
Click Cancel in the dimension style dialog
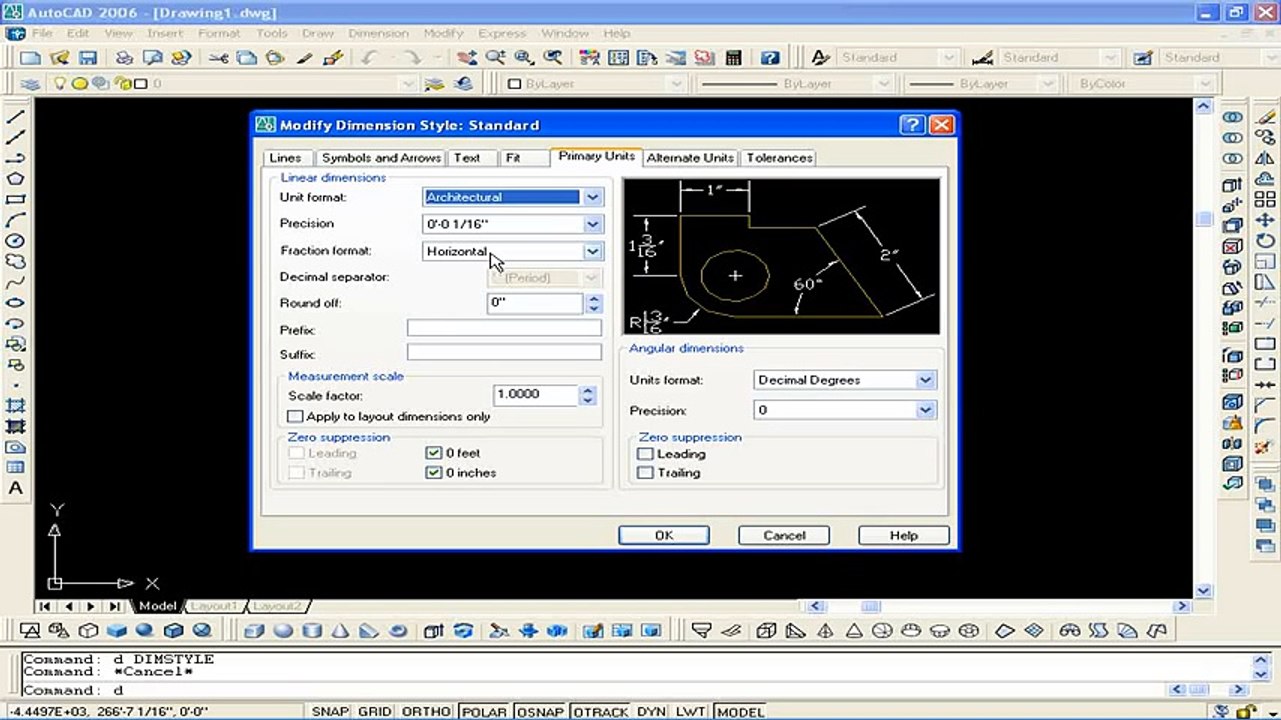click(x=784, y=535)
